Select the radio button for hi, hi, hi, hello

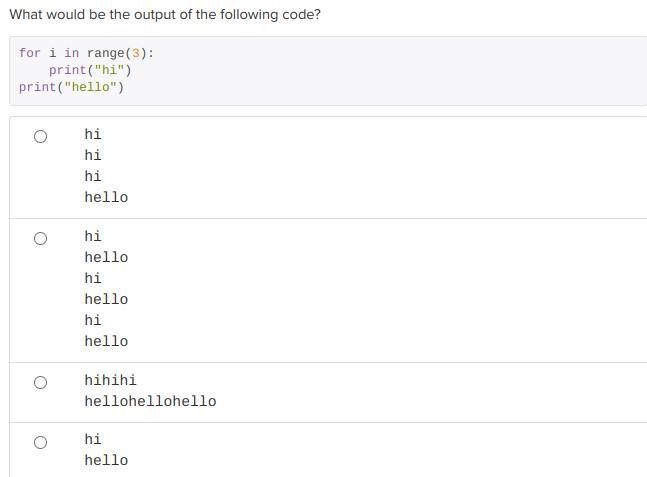tap(40, 137)
